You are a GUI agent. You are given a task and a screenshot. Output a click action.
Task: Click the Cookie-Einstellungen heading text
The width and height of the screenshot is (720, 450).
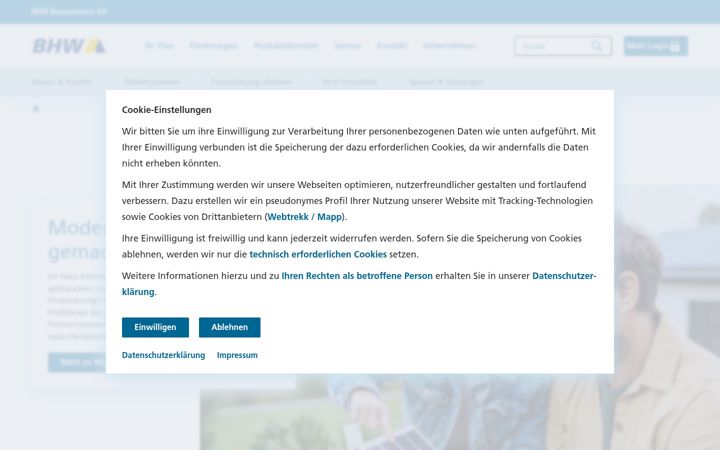[167, 110]
